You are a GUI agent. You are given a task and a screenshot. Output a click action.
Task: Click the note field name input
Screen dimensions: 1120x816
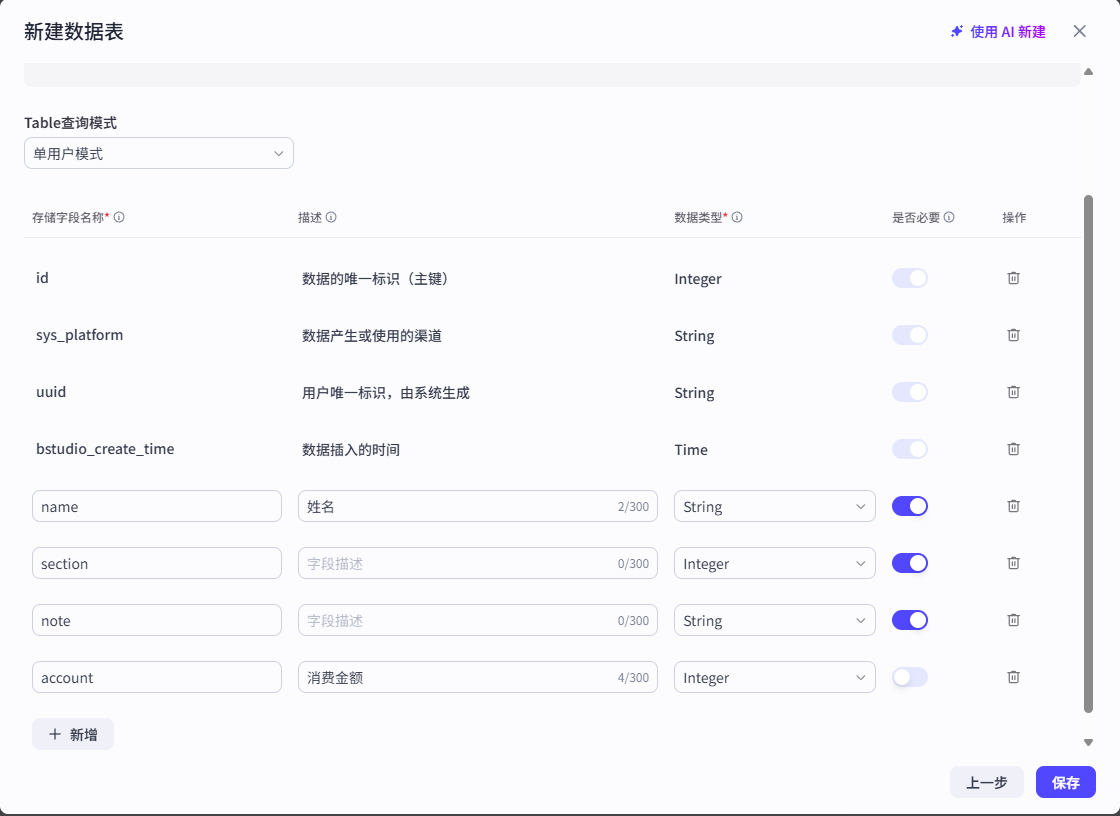coord(156,620)
